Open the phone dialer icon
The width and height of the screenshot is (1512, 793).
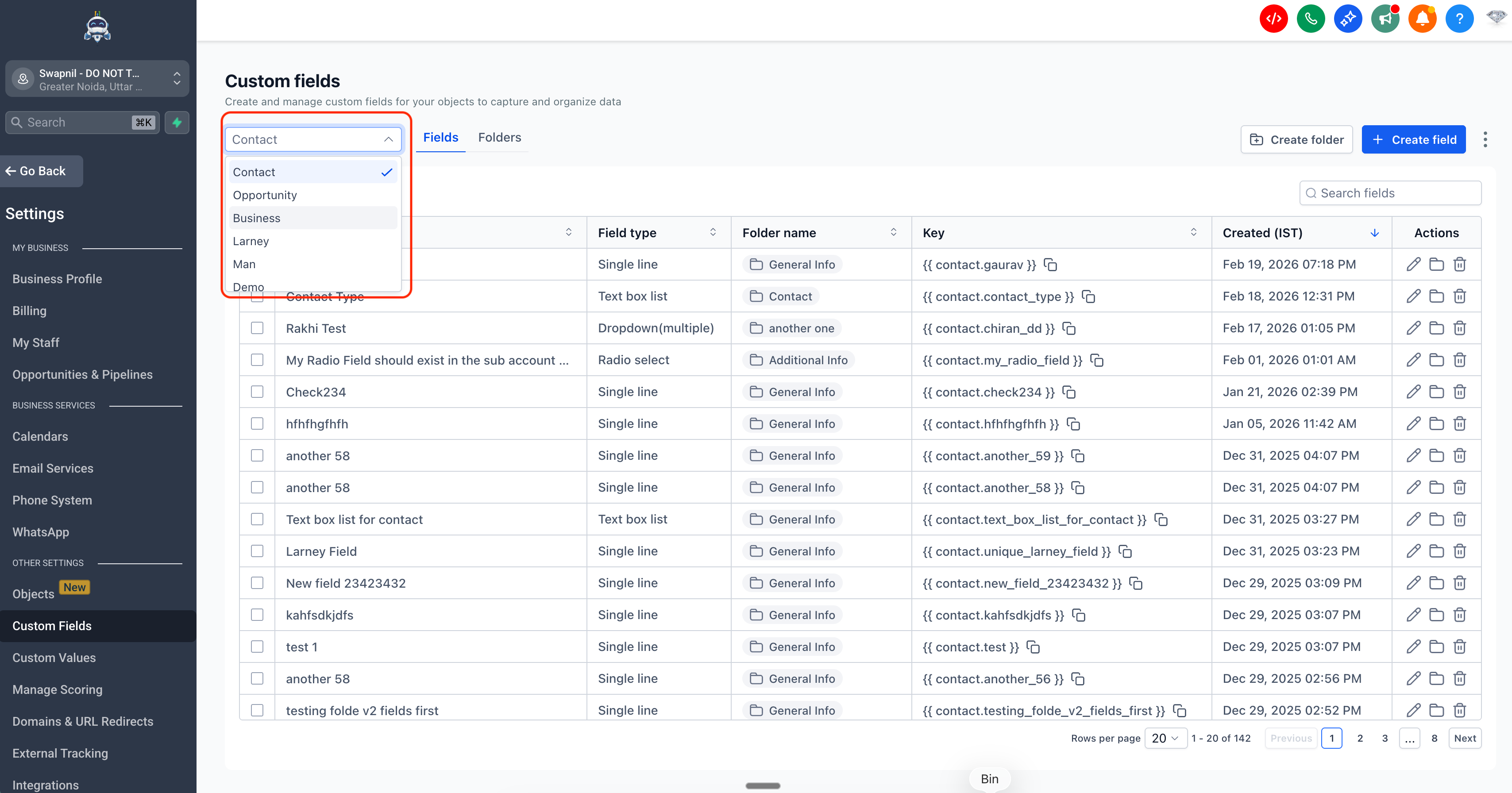[x=1311, y=18]
